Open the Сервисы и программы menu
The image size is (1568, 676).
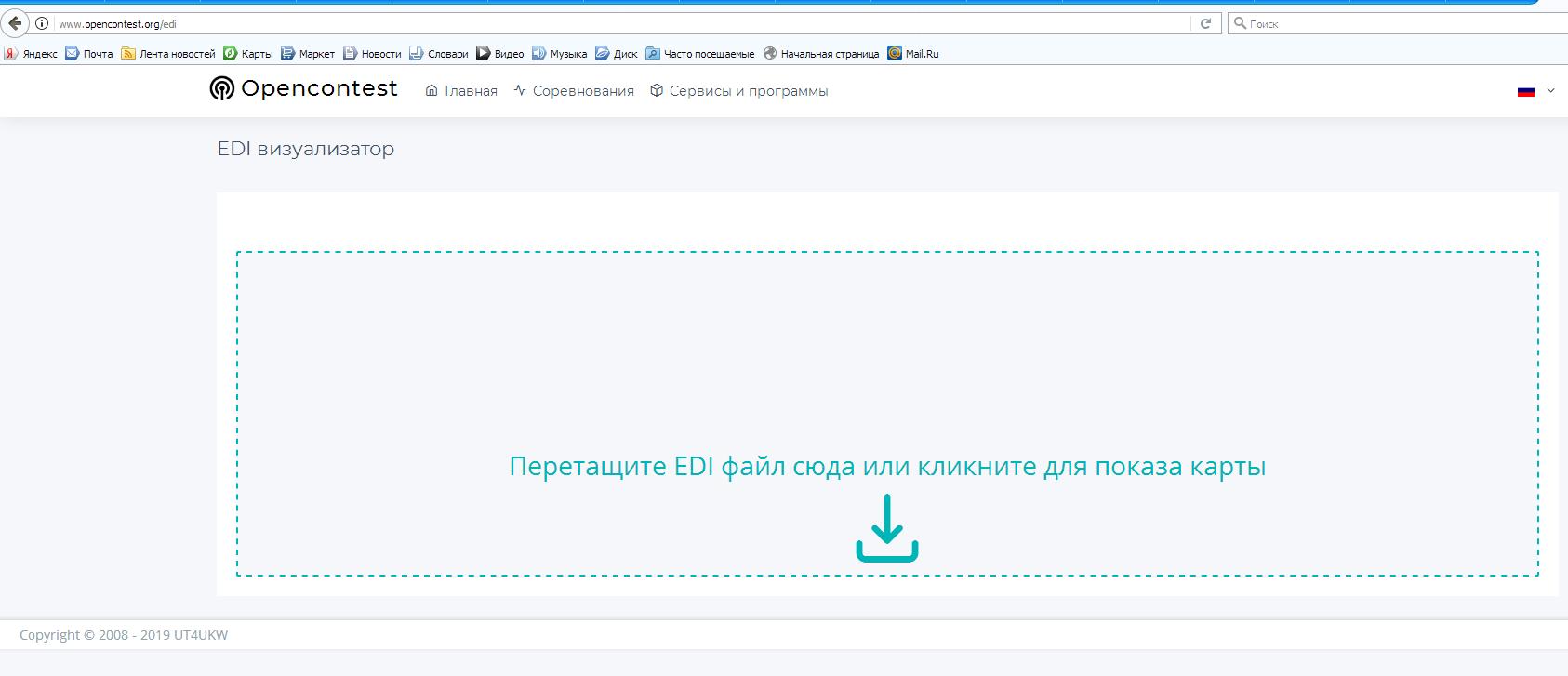738,91
